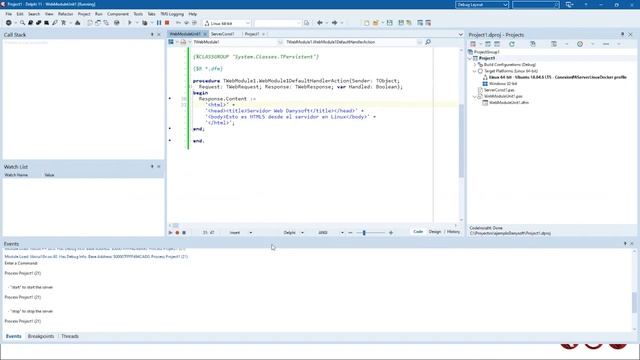Switch to the History view tab

click(453, 231)
